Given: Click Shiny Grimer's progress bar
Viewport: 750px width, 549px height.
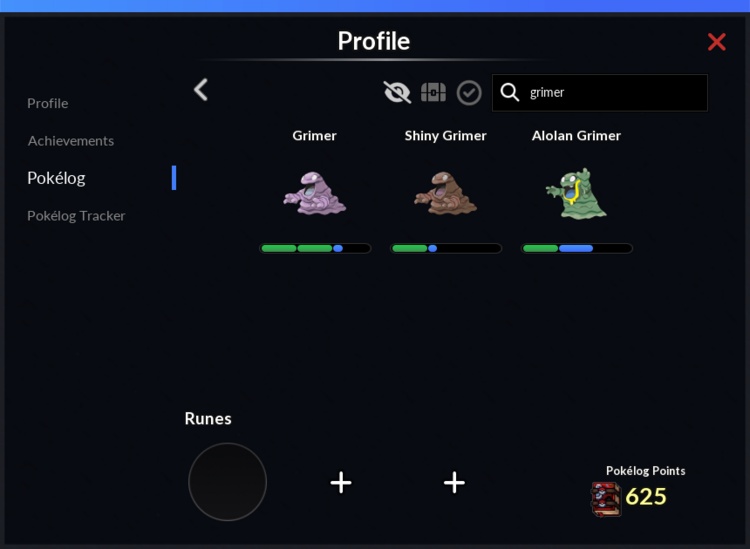Looking at the screenshot, I should pyautogui.click(x=446, y=248).
